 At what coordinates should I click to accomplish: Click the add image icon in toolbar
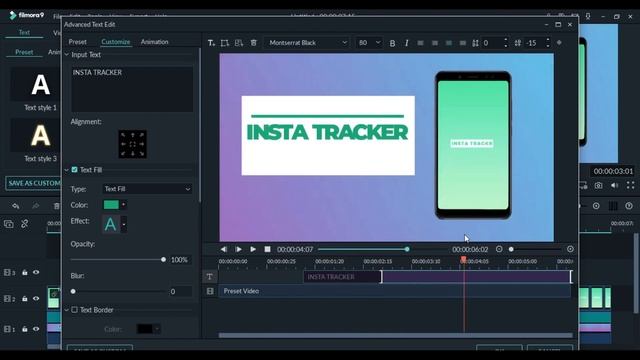click(239, 43)
